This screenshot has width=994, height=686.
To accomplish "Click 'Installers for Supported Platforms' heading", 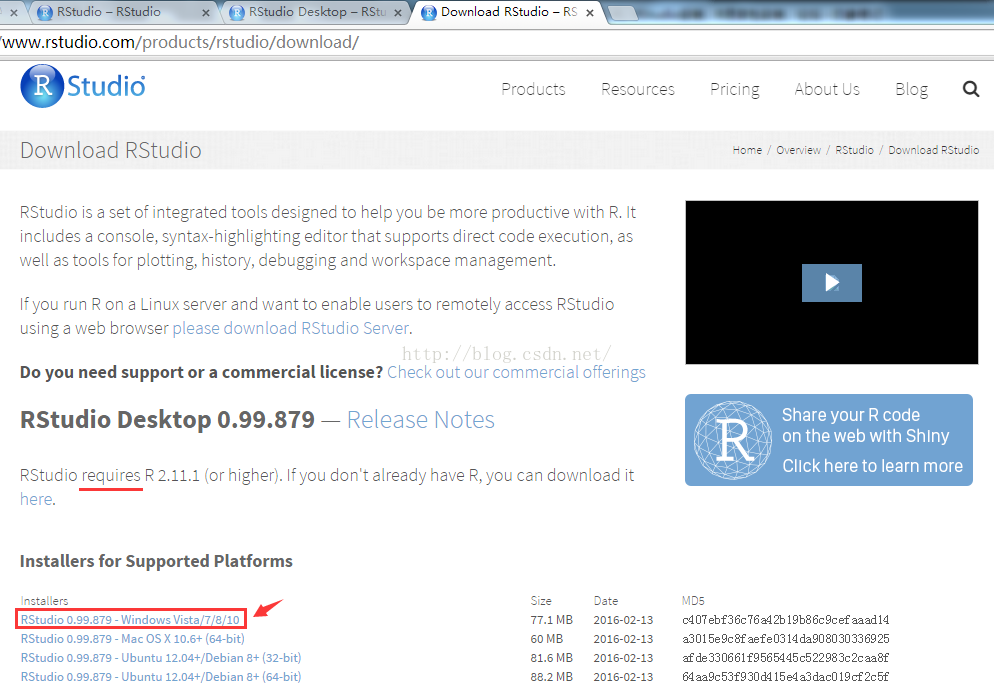I will tap(156, 561).
